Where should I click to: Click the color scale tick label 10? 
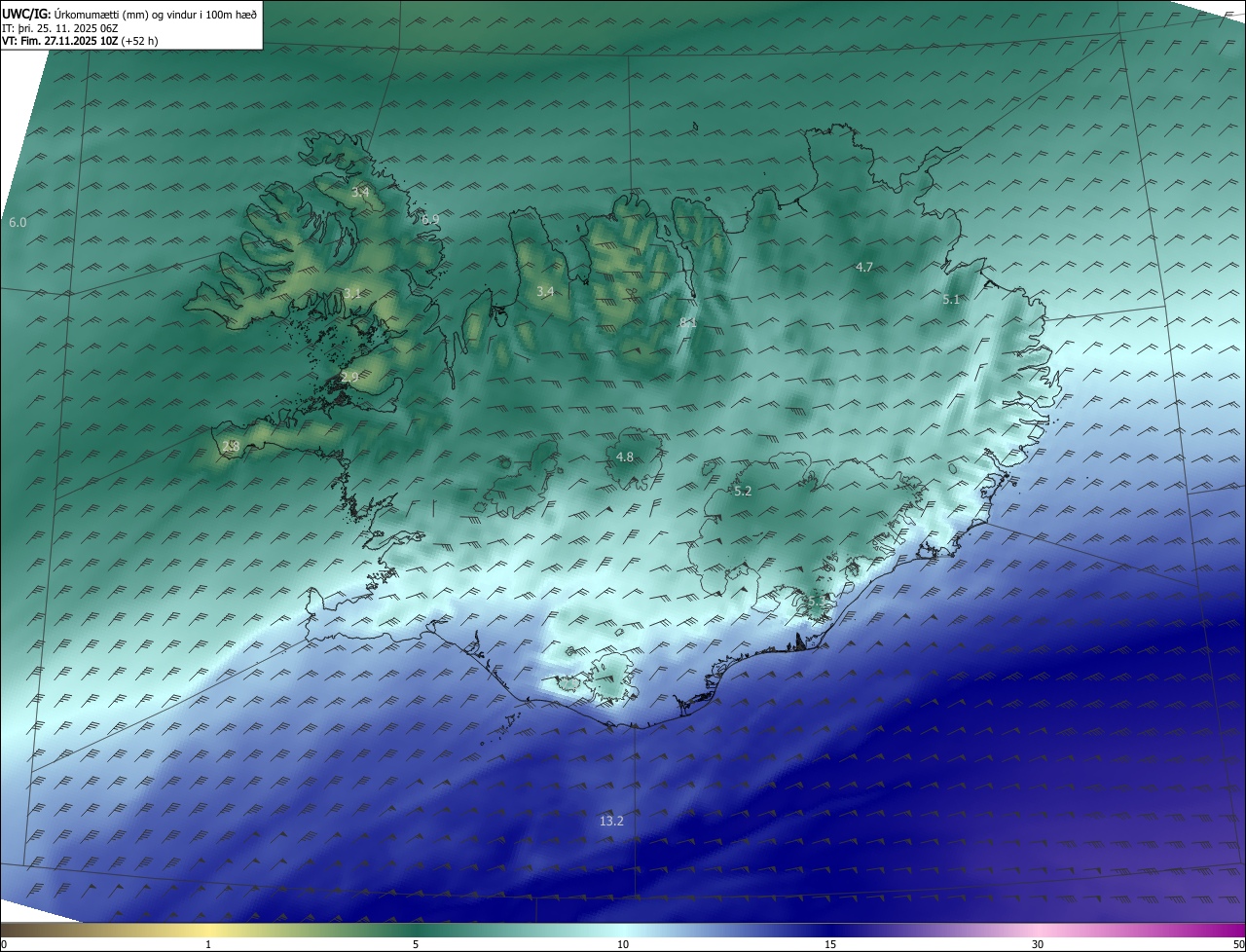623,944
